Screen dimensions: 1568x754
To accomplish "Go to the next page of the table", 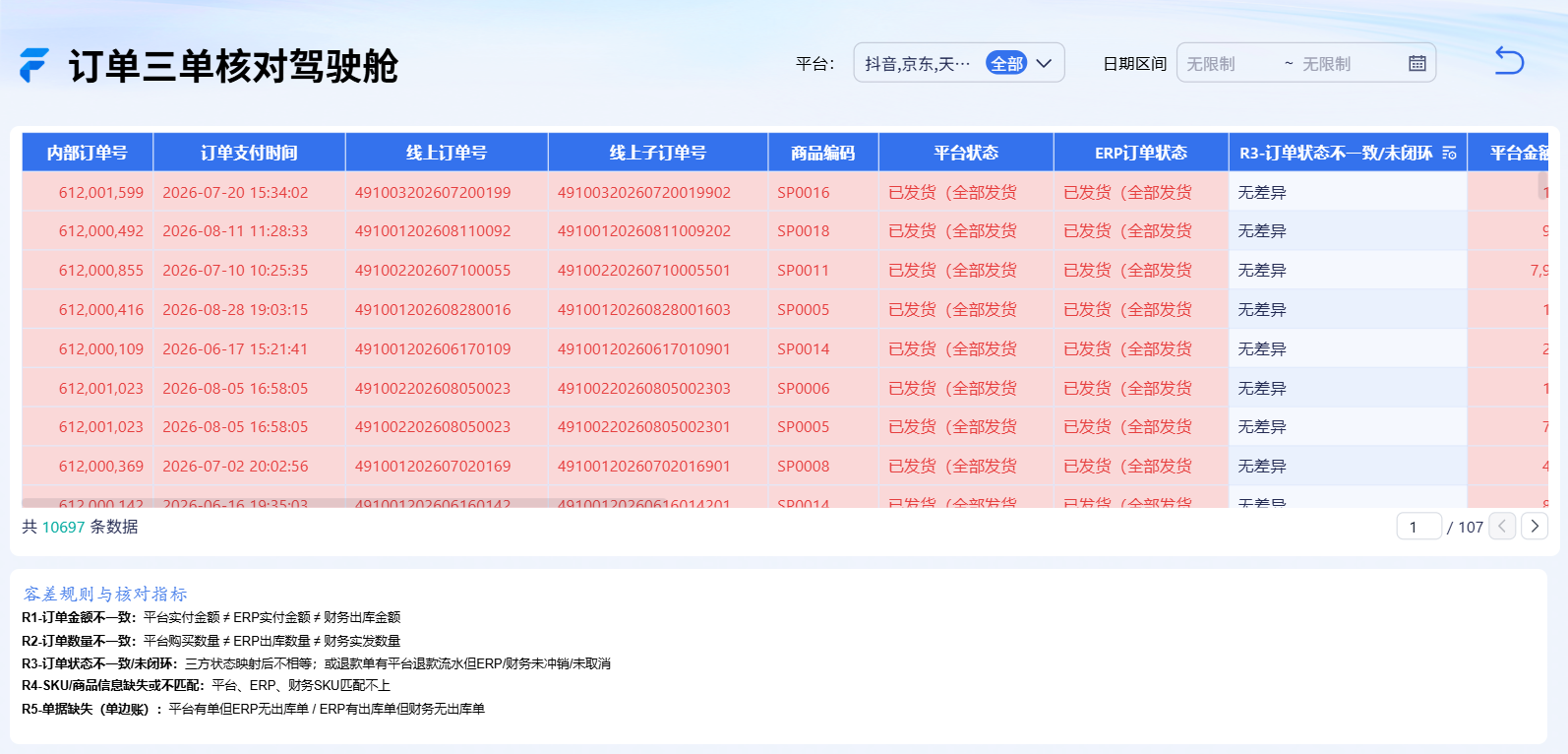I will pyautogui.click(x=1535, y=527).
